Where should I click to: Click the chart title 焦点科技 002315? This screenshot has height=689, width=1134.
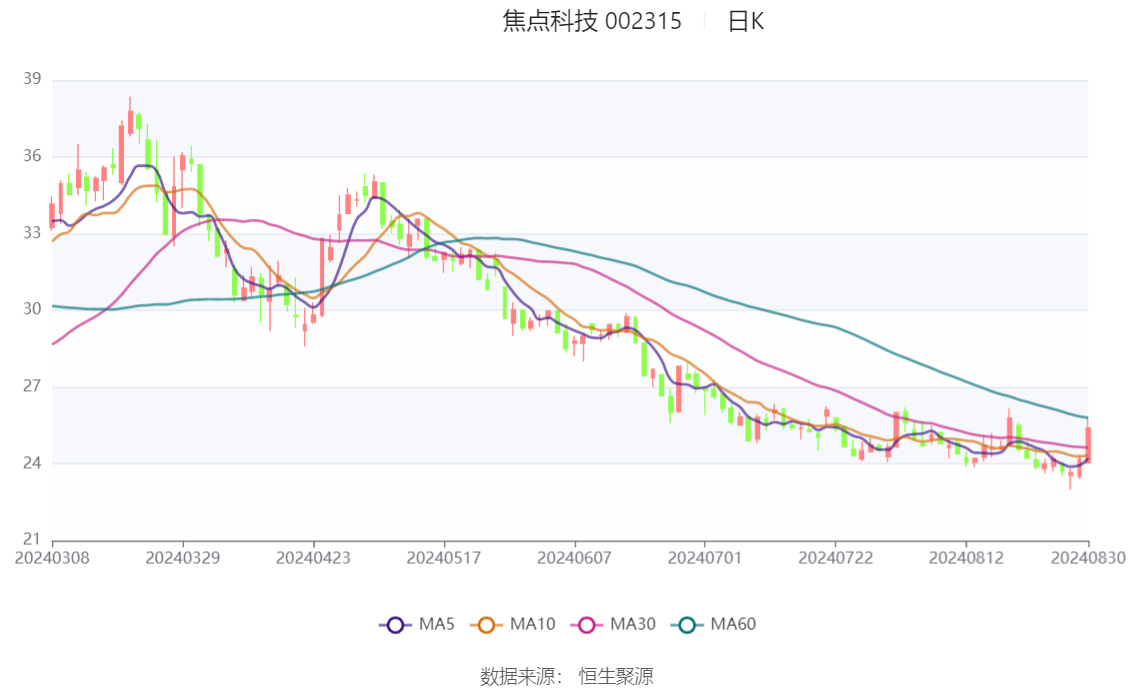(x=592, y=21)
